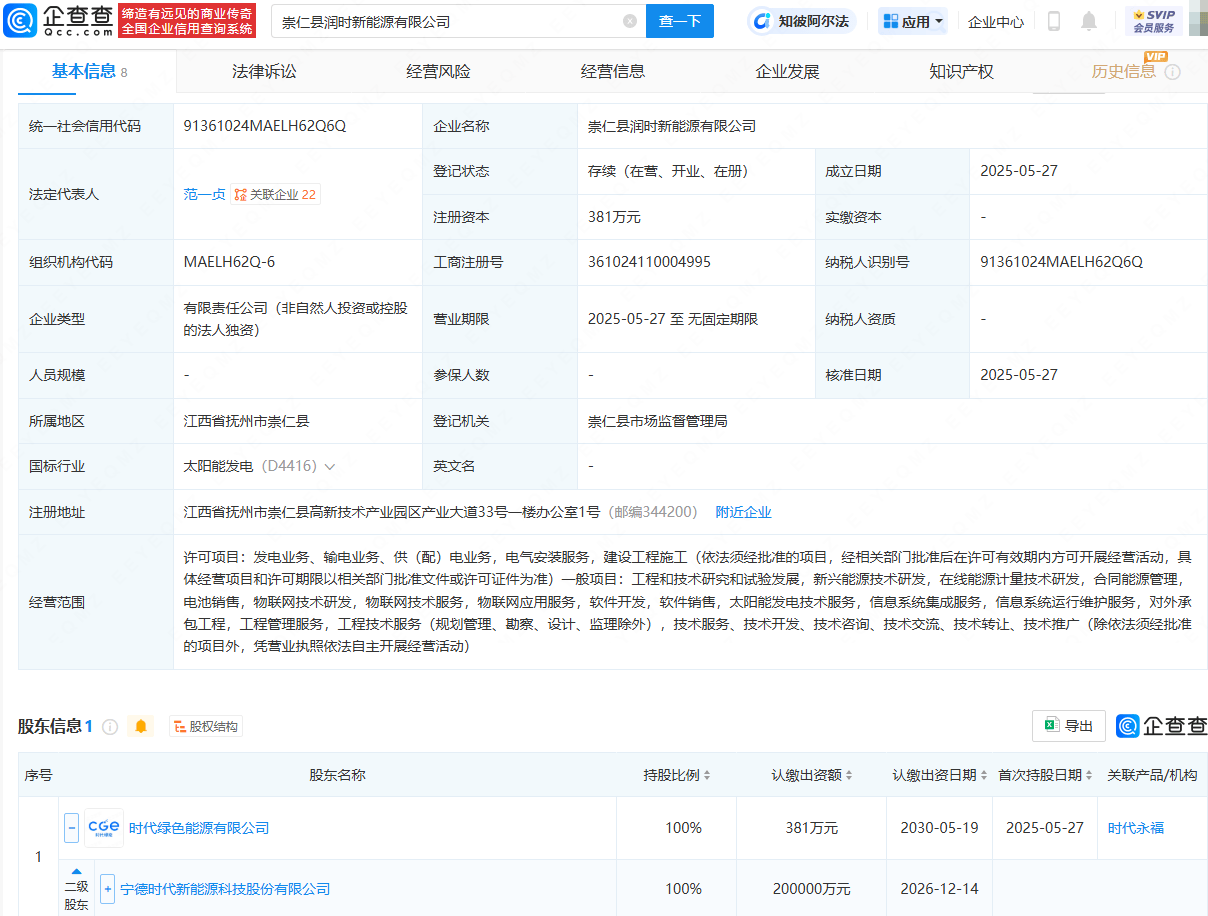
Task: Switch to the 基本信息 tab
Action: [x=89, y=71]
